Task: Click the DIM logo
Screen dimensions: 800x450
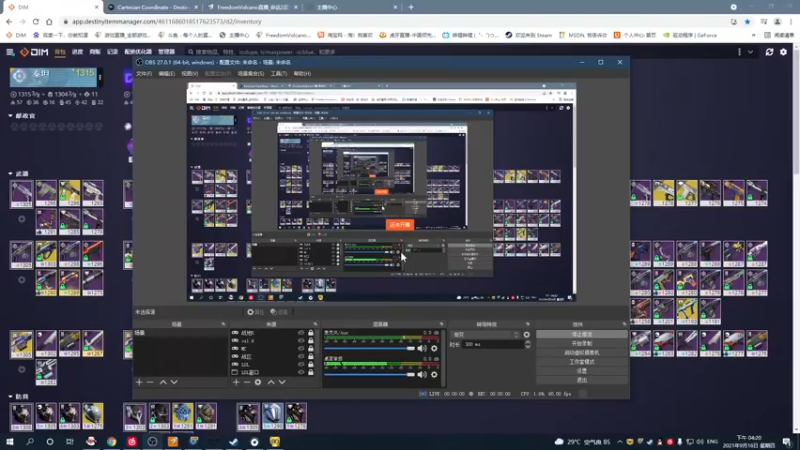Action: (34, 52)
